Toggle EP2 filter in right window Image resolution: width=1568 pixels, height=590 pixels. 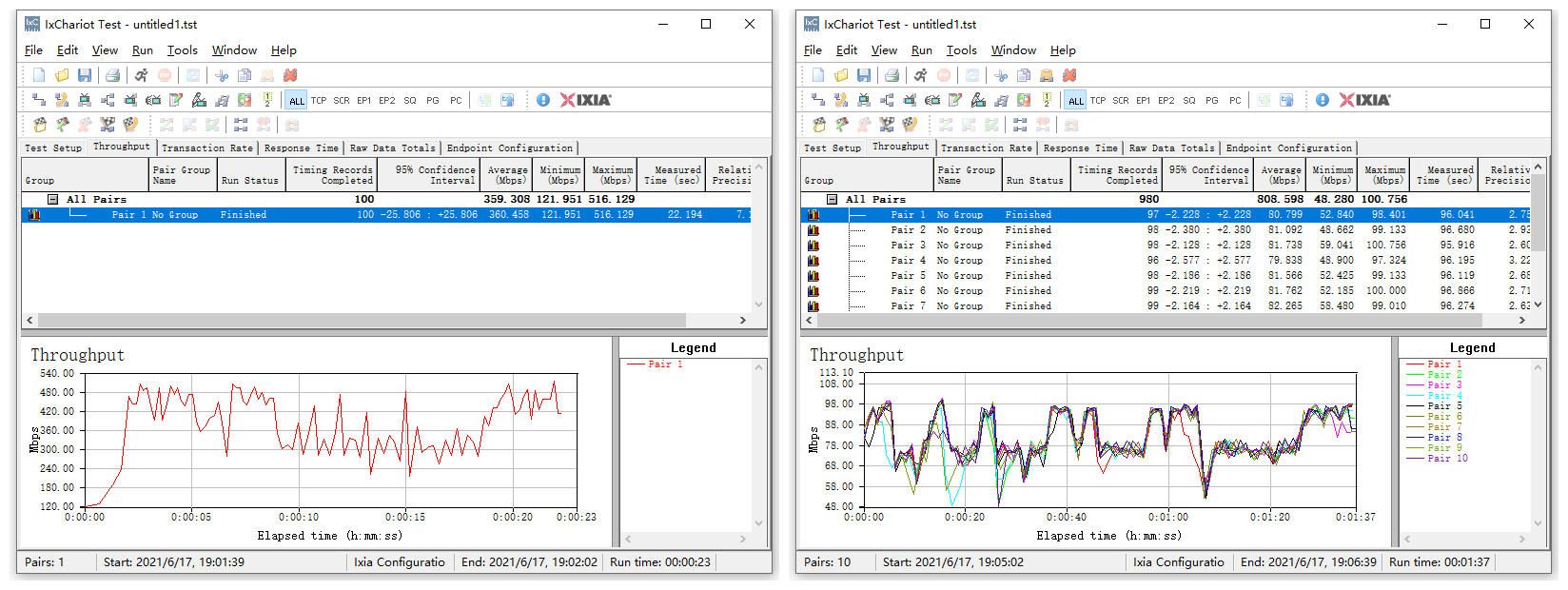tap(1166, 101)
